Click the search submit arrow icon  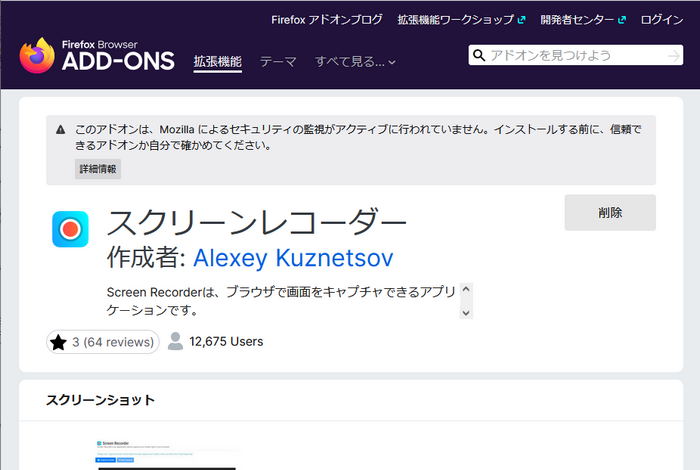[674, 56]
